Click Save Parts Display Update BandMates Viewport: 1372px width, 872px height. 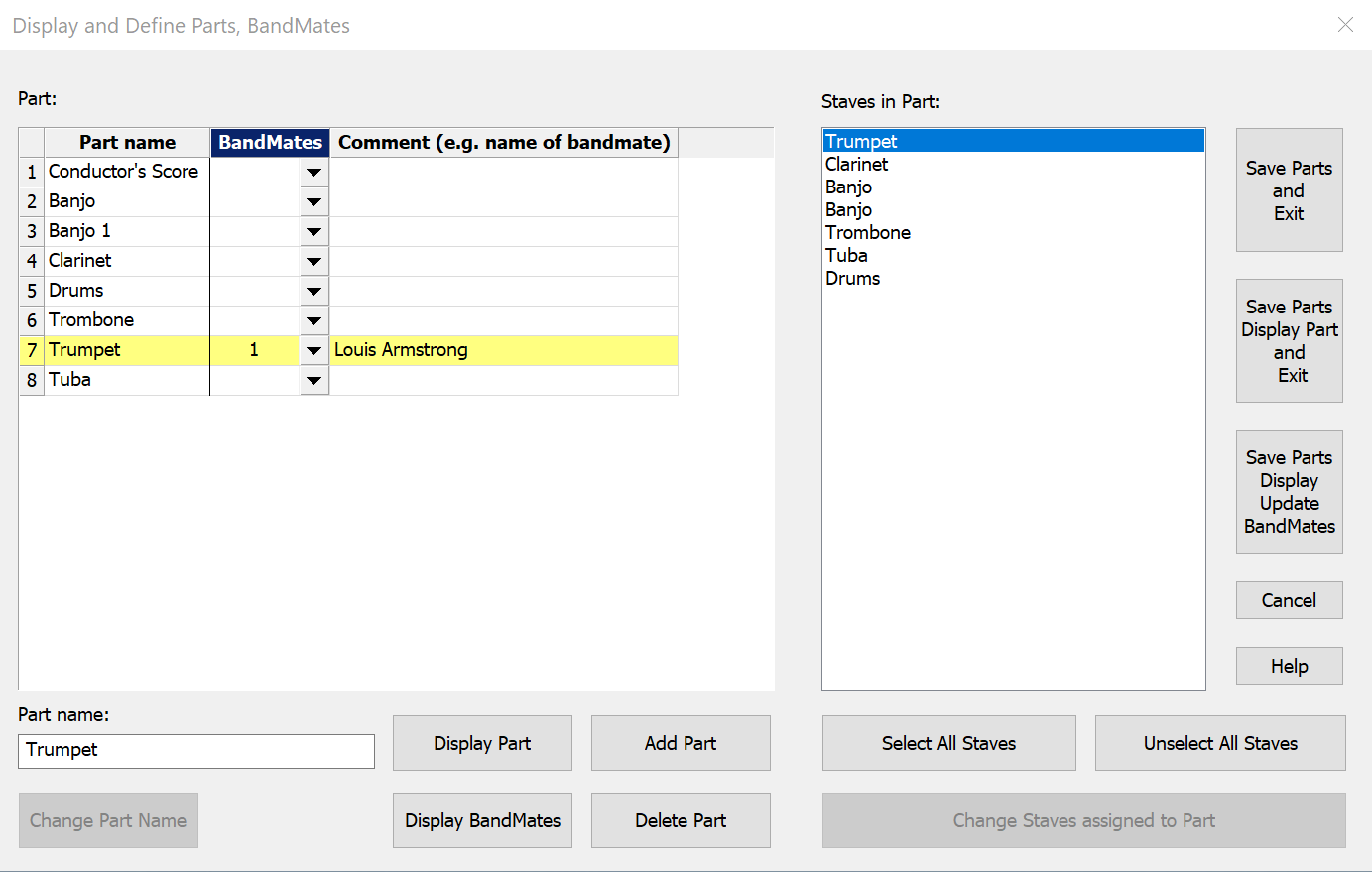pos(1289,492)
